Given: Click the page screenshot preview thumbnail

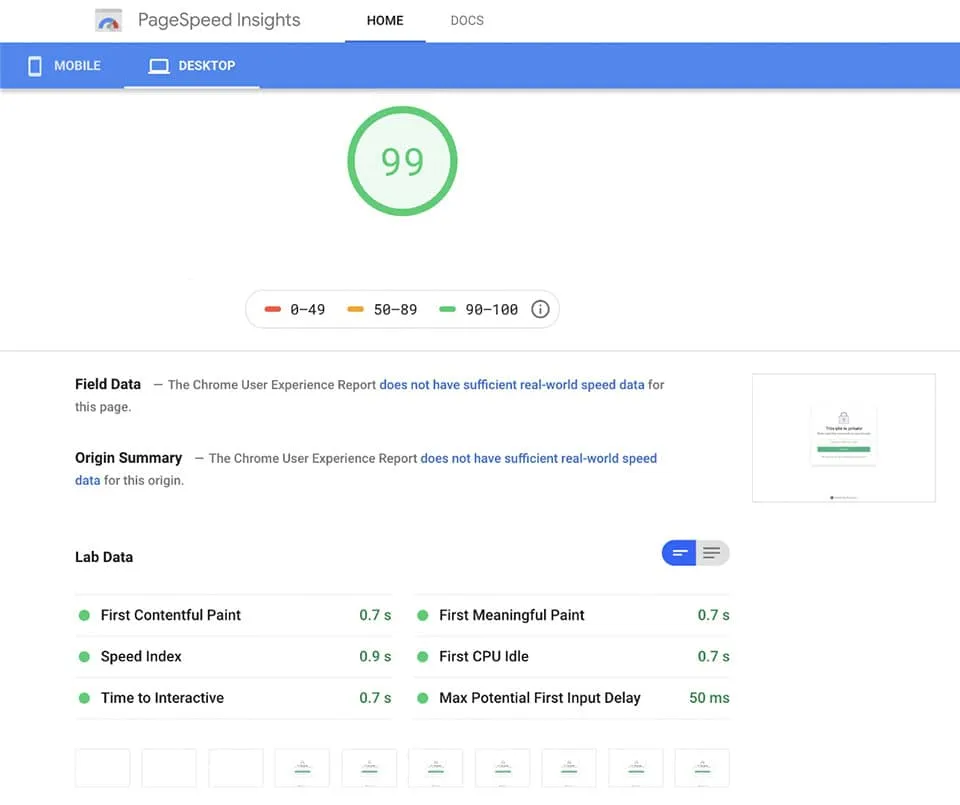Looking at the screenshot, I should pos(843,438).
